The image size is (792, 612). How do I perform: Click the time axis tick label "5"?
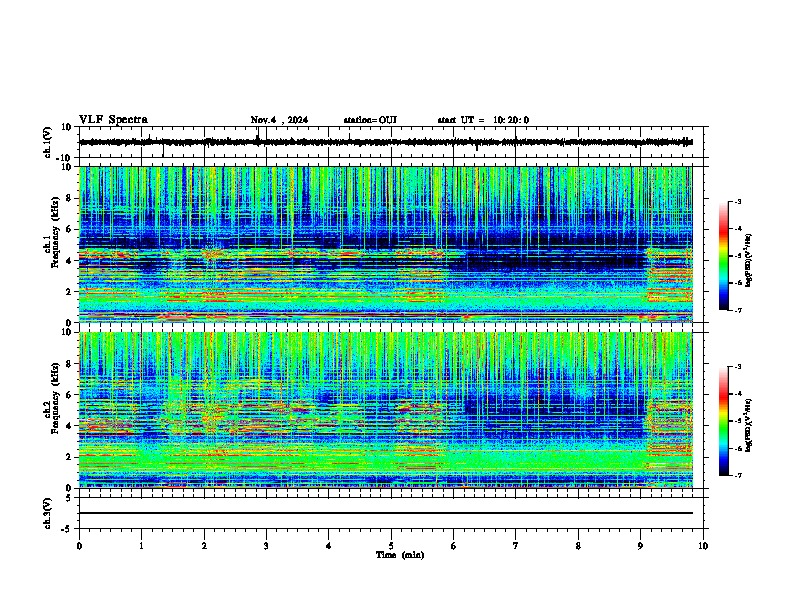point(391,546)
